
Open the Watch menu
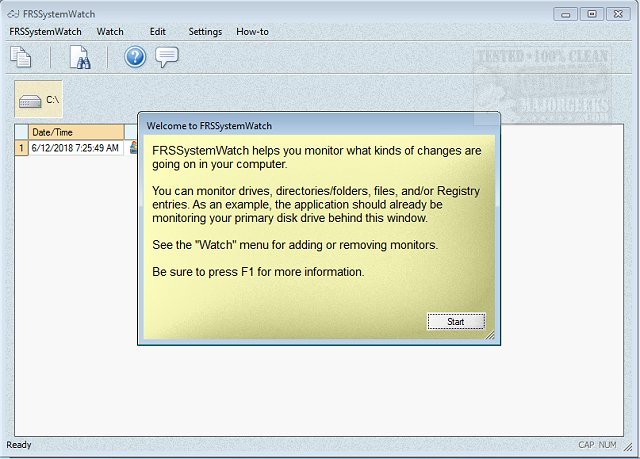click(110, 32)
